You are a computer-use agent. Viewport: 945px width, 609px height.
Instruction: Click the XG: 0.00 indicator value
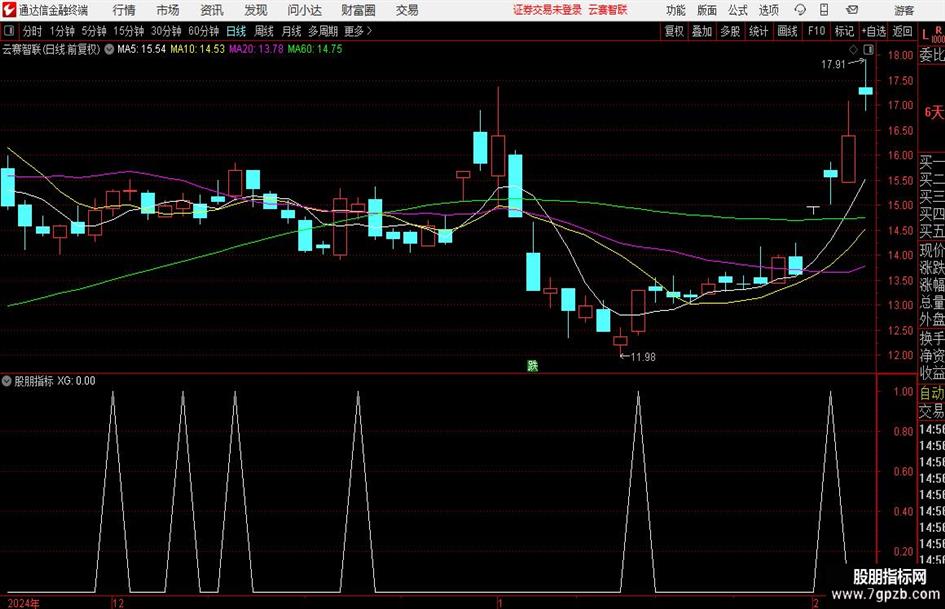tap(76, 381)
